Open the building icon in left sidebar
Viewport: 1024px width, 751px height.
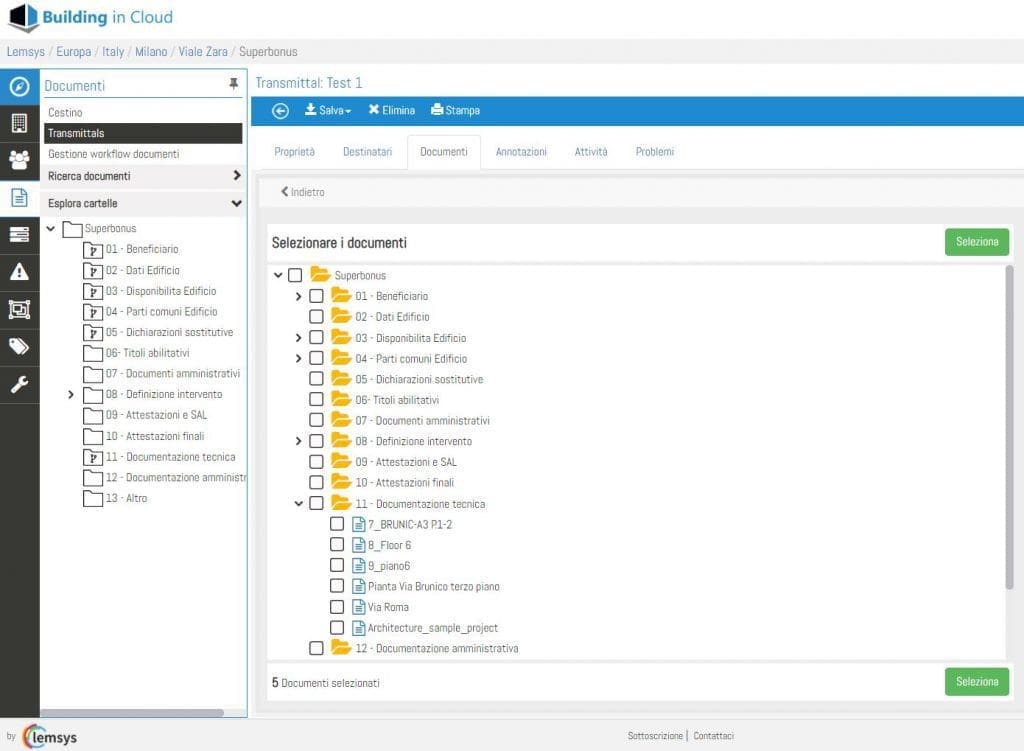point(19,123)
